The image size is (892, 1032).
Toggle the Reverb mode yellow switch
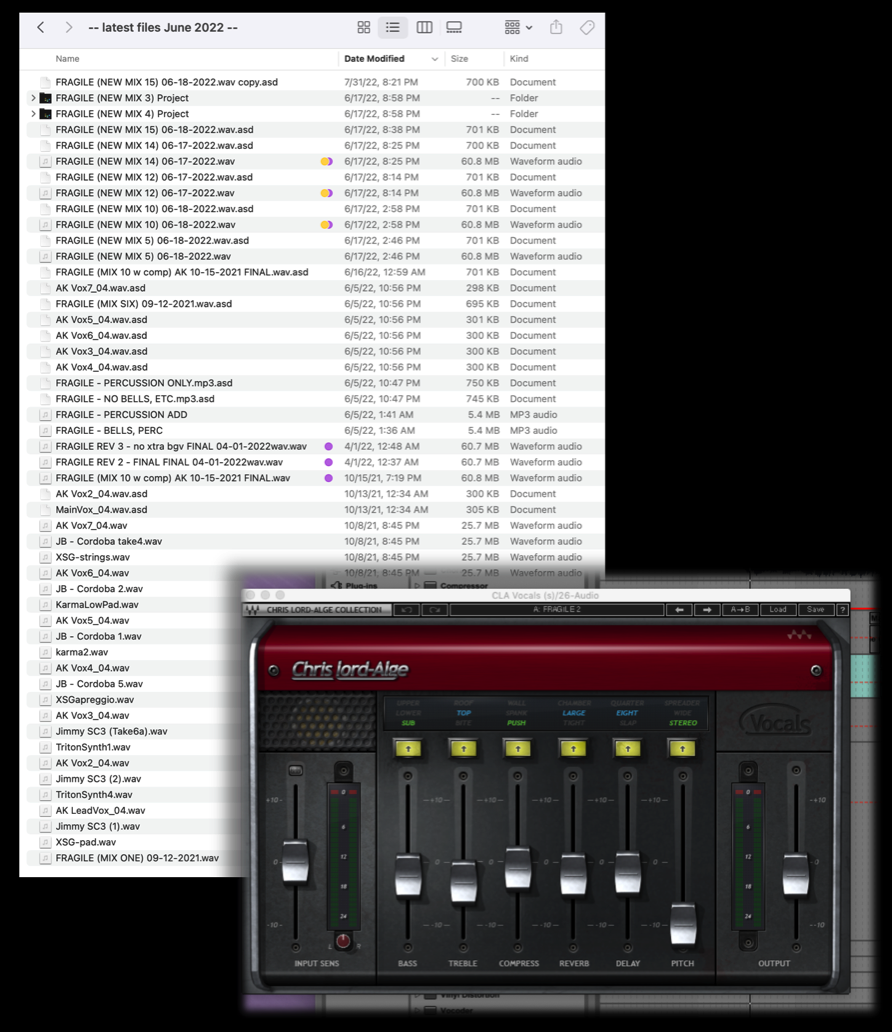[573, 748]
